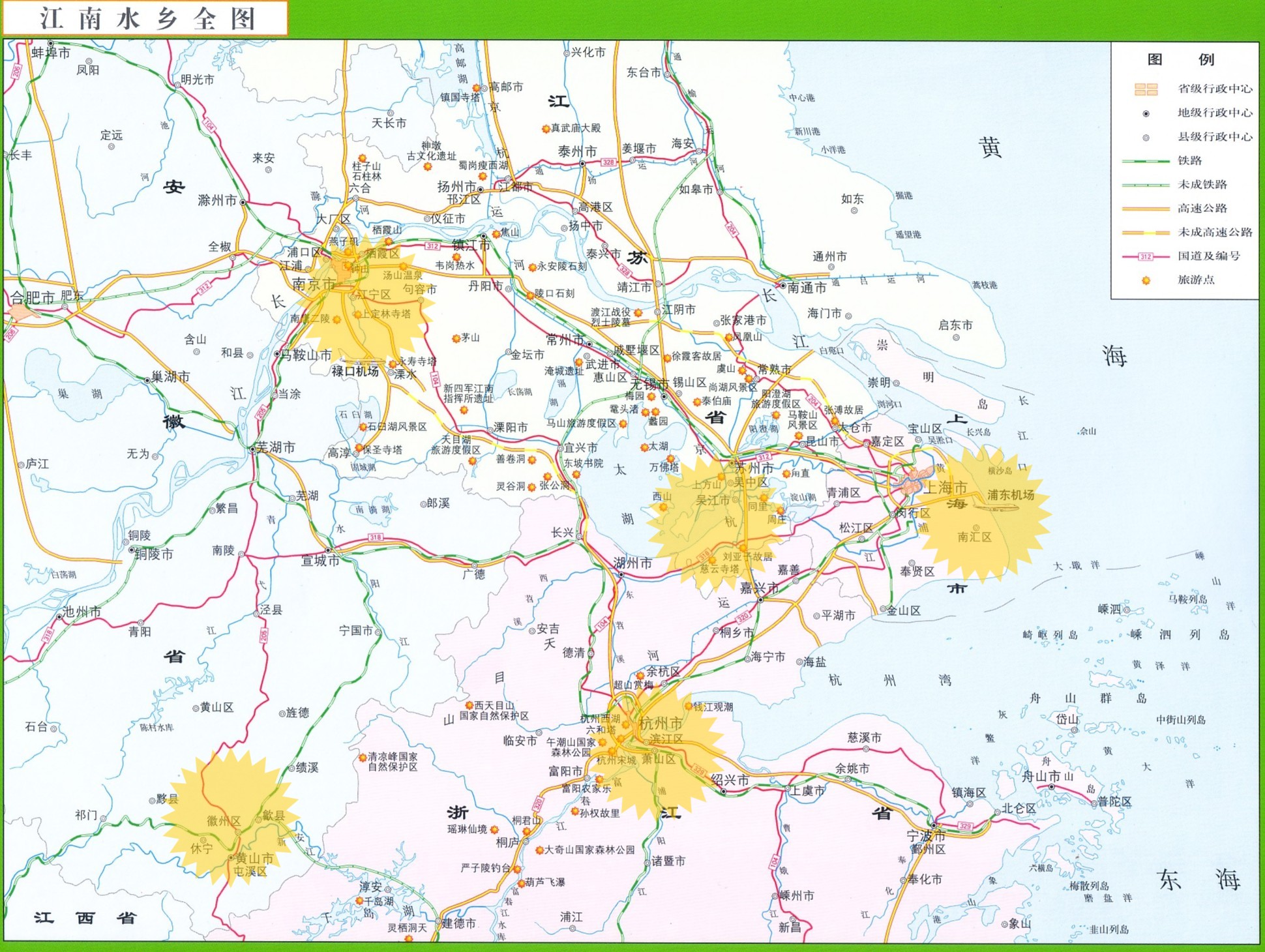
Task: Click the 慈溪市 city label
Action: click(865, 737)
